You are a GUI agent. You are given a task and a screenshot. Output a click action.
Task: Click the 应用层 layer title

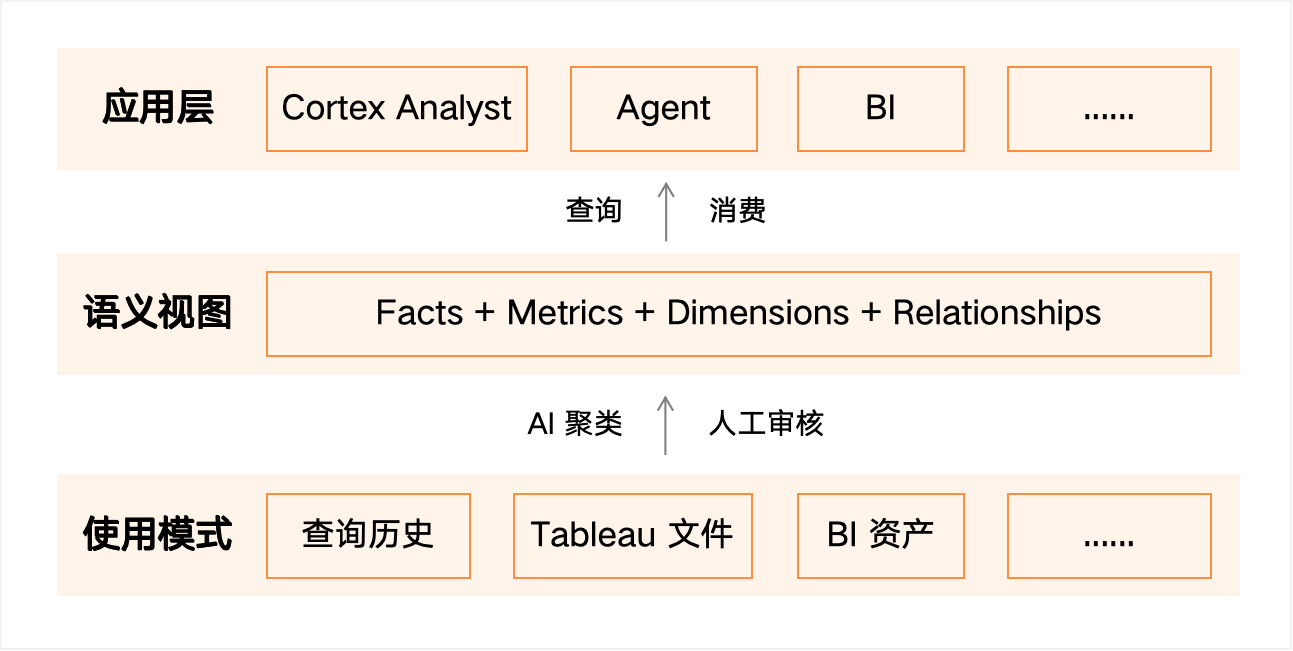click(x=158, y=109)
